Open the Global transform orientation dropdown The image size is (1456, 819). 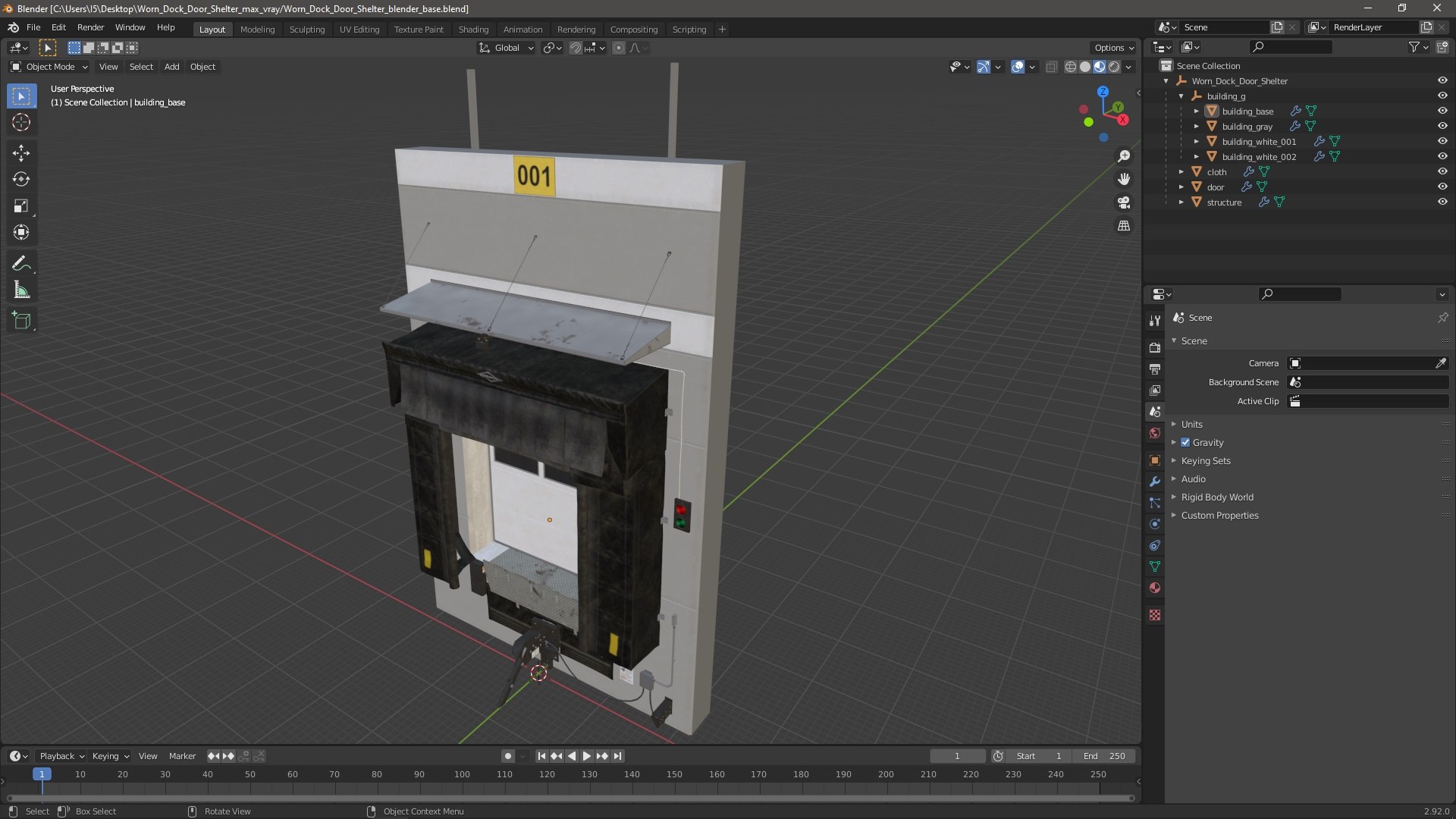507,48
